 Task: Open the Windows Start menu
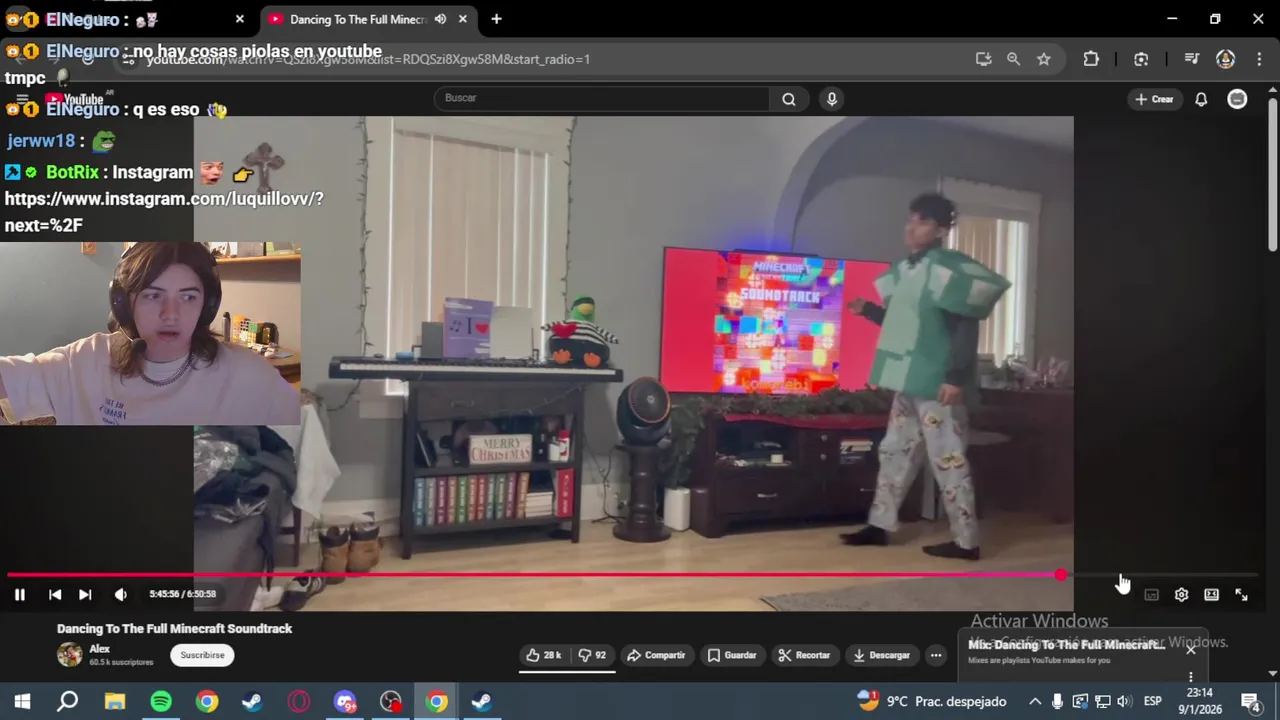tap(22, 701)
